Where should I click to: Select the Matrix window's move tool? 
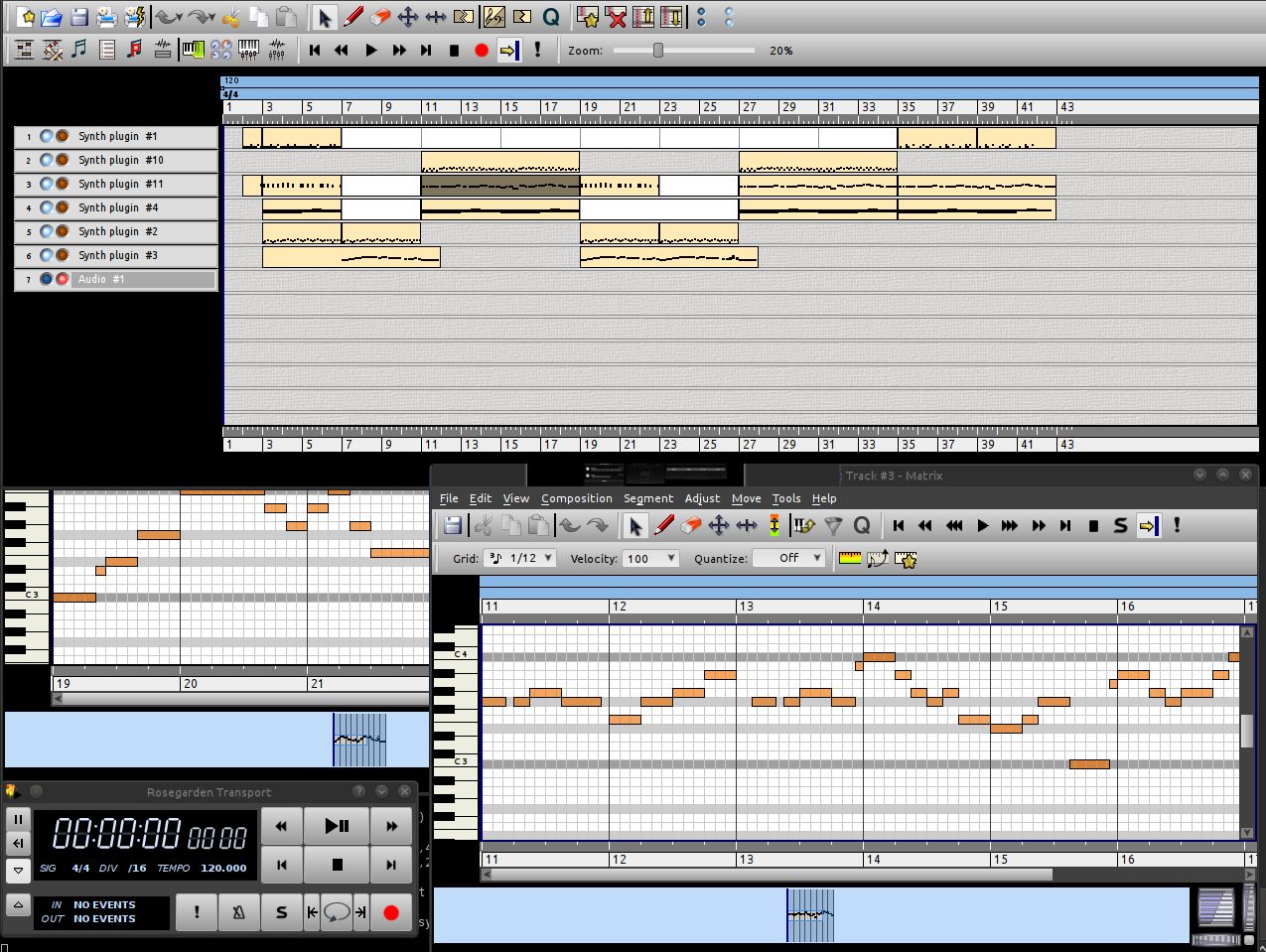(x=719, y=525)
